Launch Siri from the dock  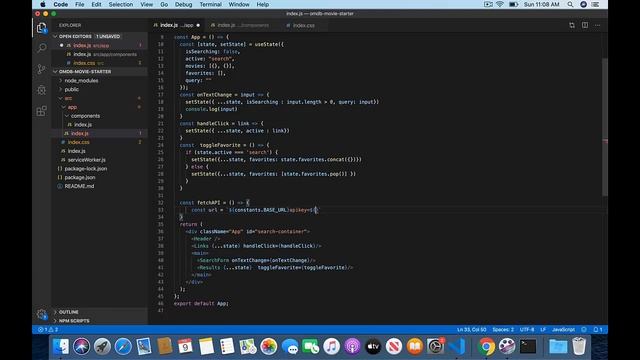pos(82,347)
